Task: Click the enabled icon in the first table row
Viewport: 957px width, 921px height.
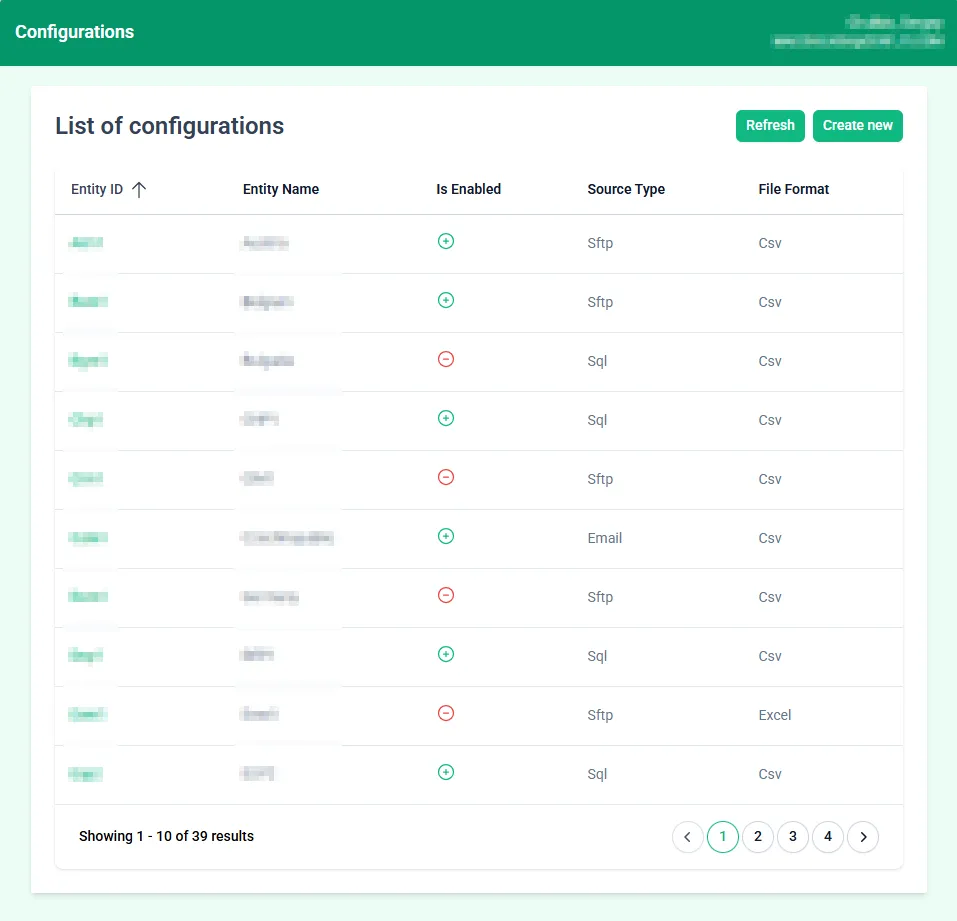Action: pyautogui.click(x=446, y=241)
